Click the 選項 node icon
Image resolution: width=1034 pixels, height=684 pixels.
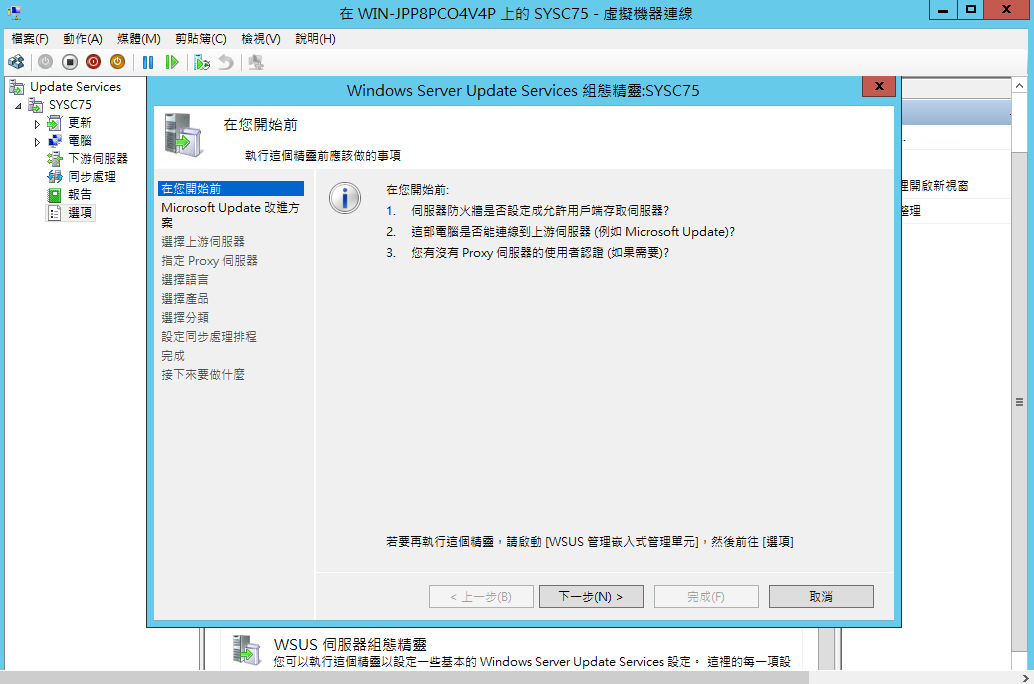55,212
